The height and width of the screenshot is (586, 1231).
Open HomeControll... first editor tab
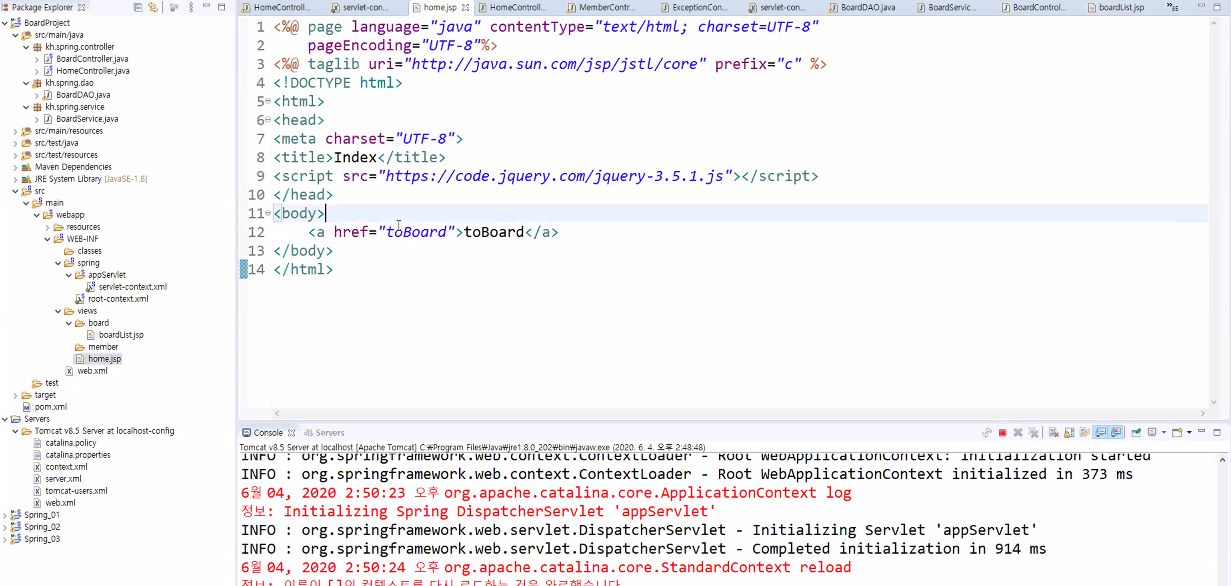coord(277,7)
